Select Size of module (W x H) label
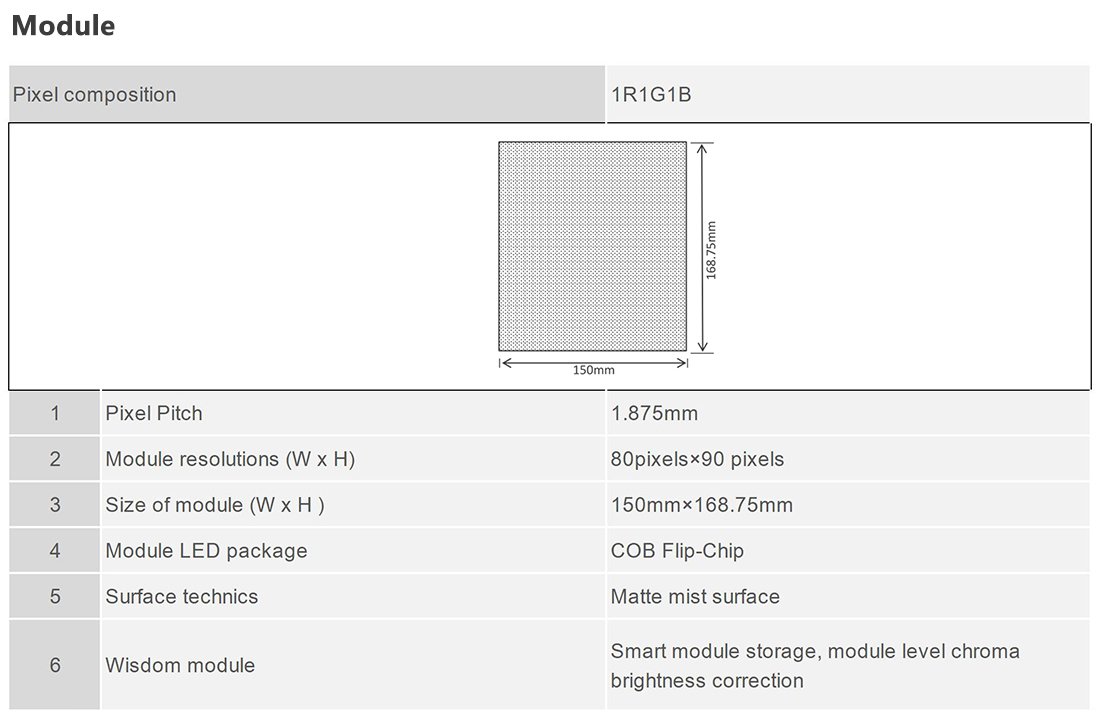 [215, 505]
